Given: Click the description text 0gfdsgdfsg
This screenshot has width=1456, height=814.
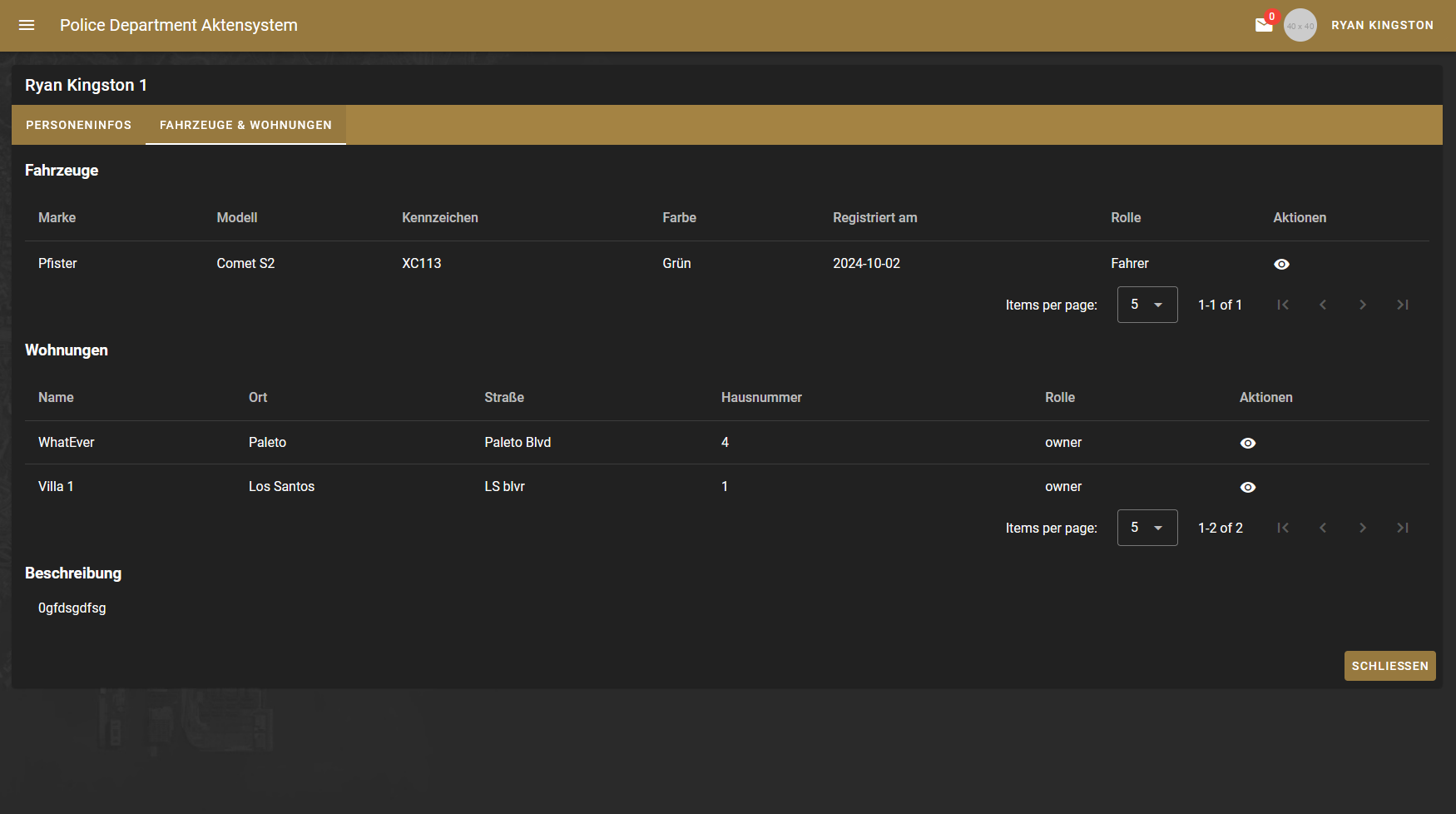Looking at the screenshot, I should (72, 608).
